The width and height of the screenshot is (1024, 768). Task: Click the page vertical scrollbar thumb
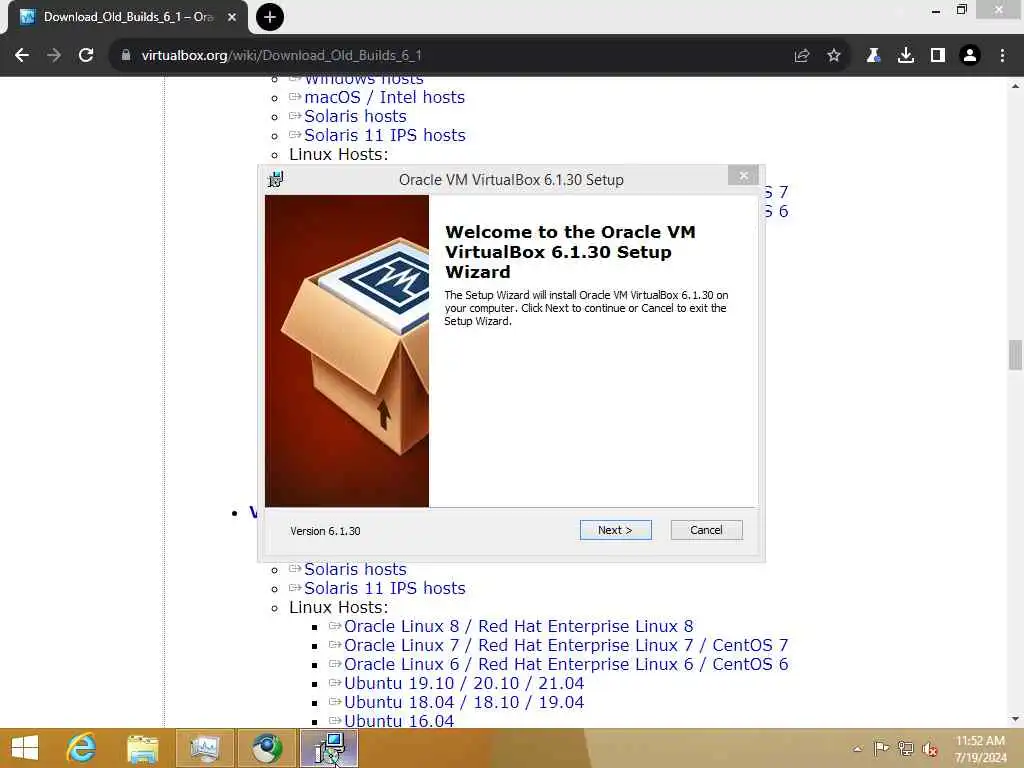tap(1015, 355)
